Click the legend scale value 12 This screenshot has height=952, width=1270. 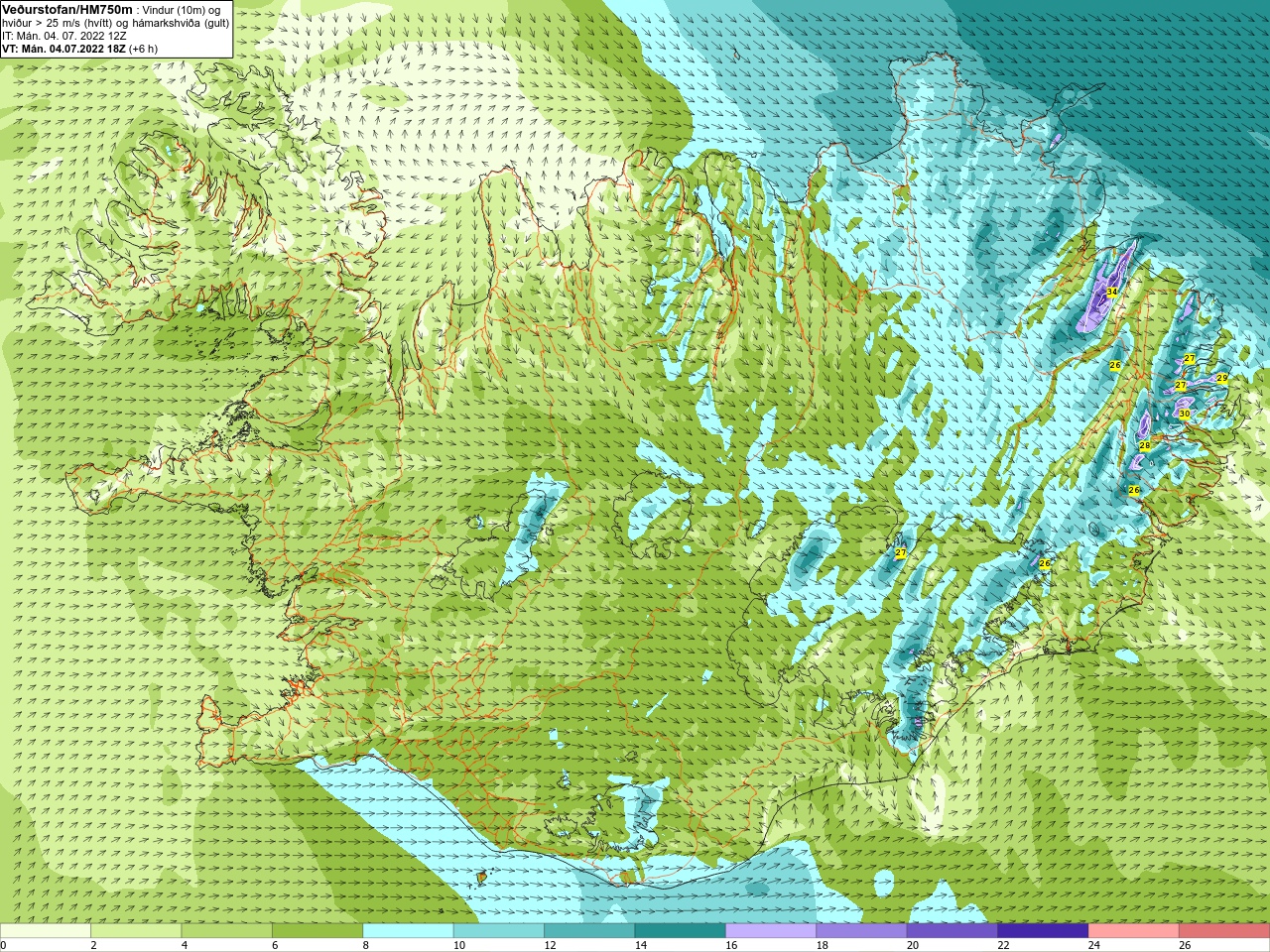click(x=550, y=945)
